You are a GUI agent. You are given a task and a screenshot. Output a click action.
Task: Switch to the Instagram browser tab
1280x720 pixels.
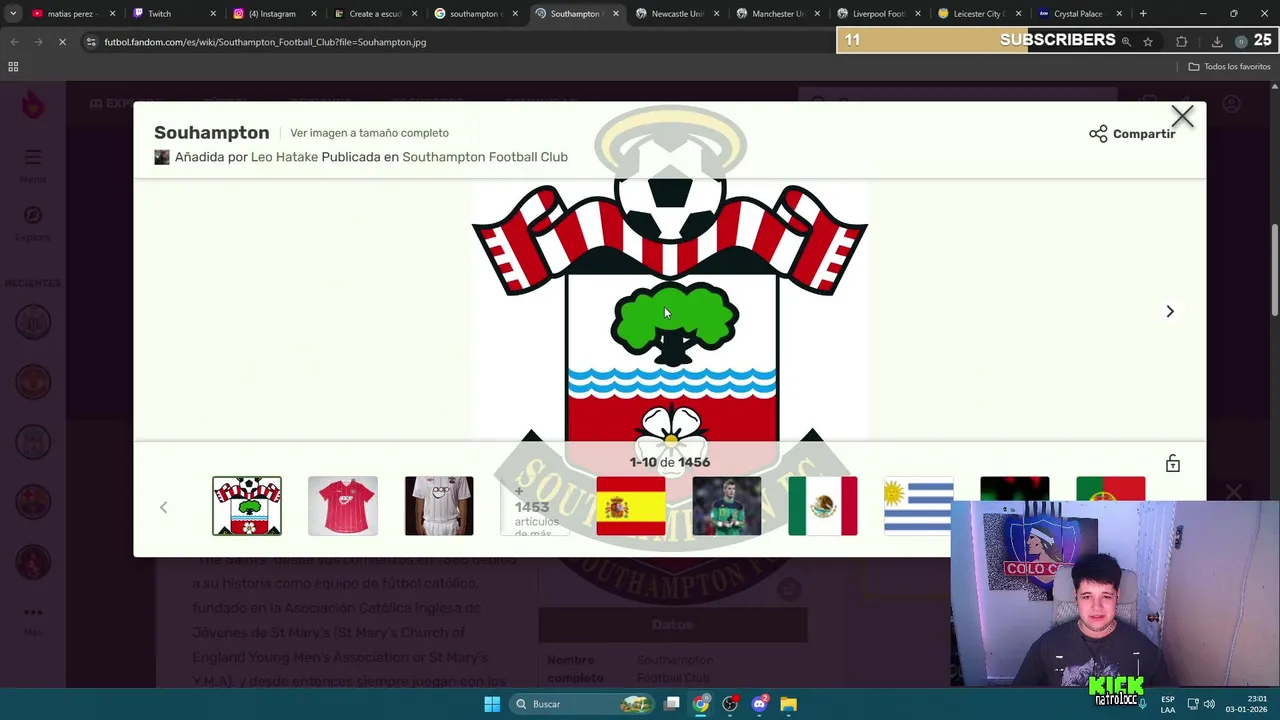272,14
